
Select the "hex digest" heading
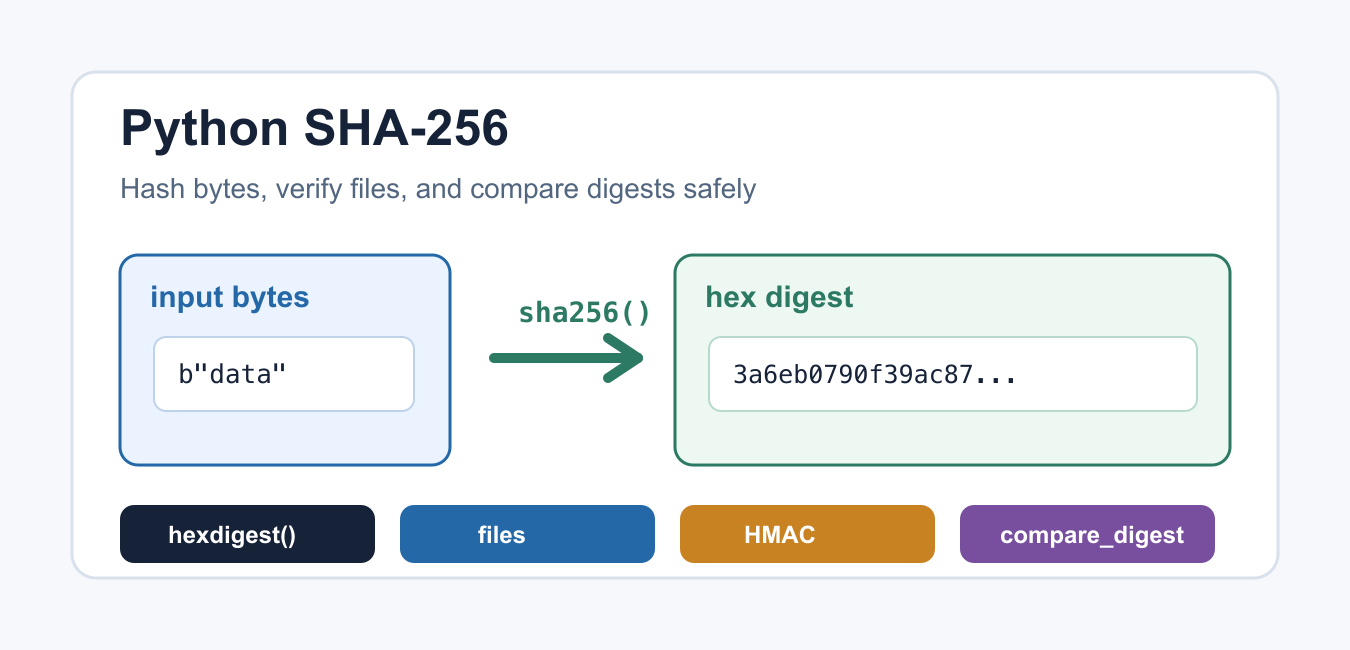click(x=780, y=297)
